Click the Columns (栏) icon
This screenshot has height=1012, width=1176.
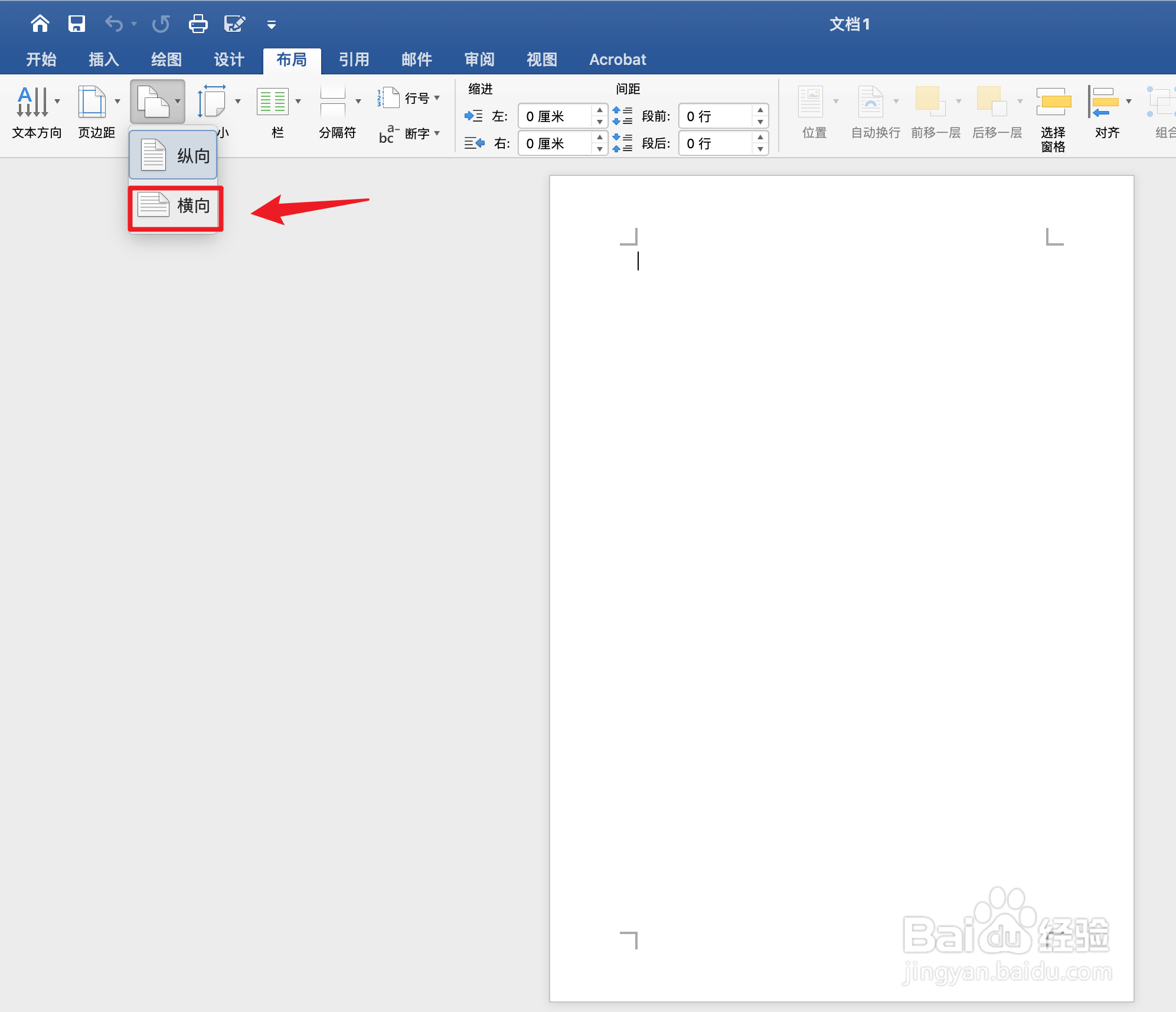click(x=273, y=102)
